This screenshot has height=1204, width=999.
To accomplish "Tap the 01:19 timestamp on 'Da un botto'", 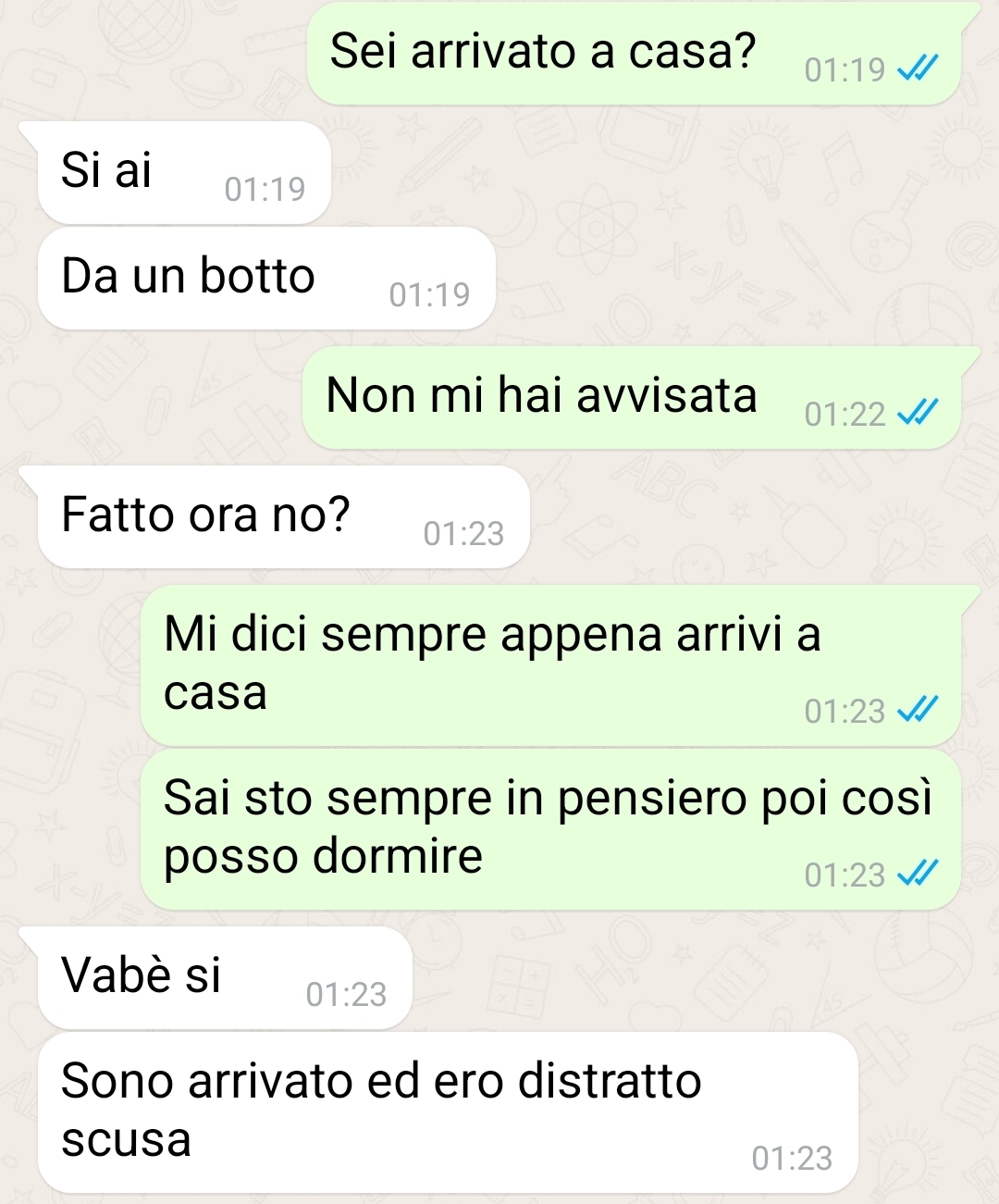I will point(429,294).
